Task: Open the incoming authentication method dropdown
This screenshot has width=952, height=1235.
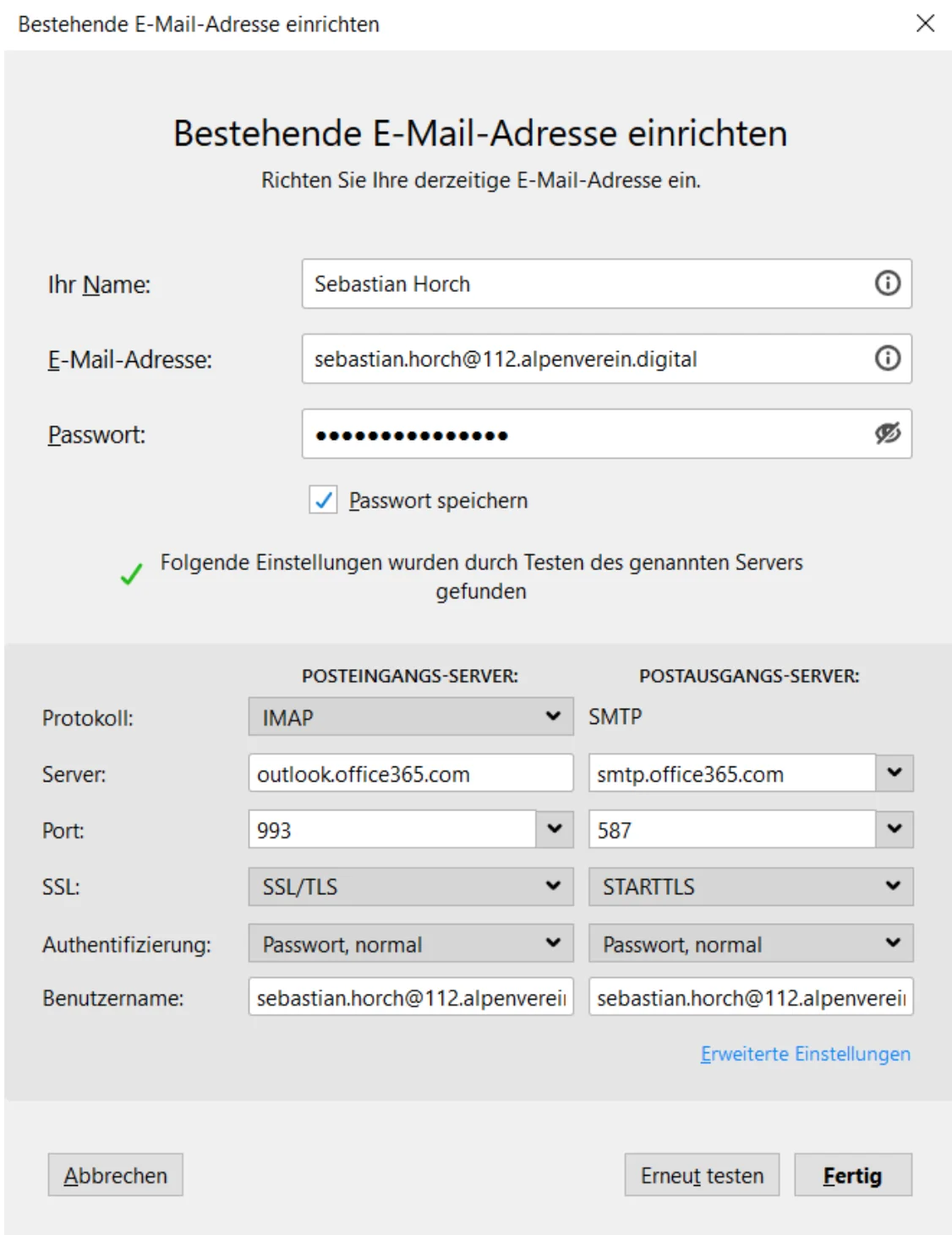Action: (x=411, y=943)
